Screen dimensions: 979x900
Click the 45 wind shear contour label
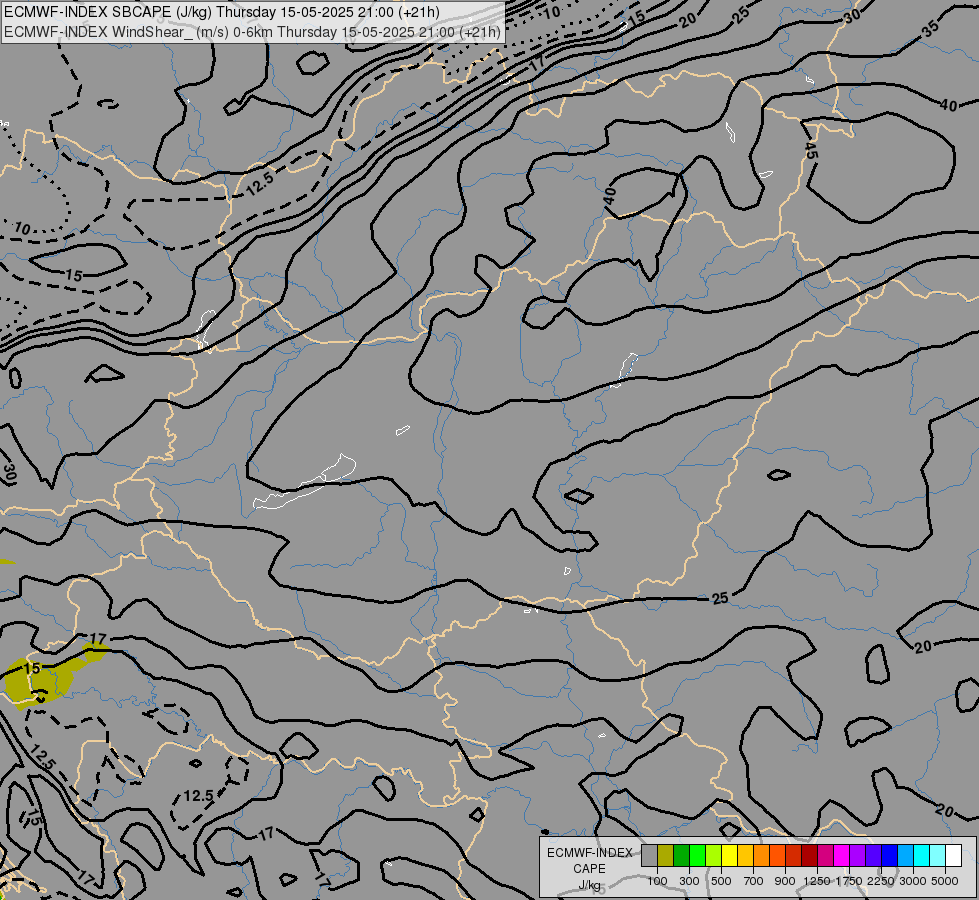(810, 151)
